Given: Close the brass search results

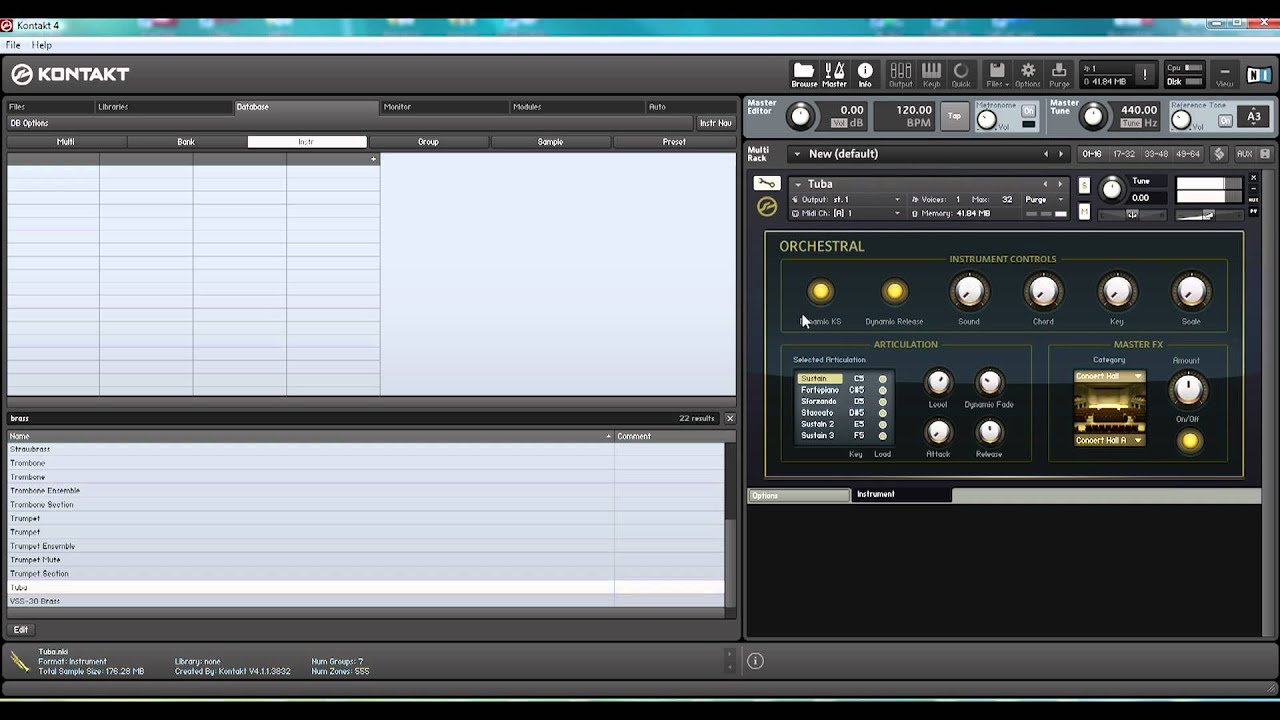Looking at the screenshot, I should coord(730,418).
